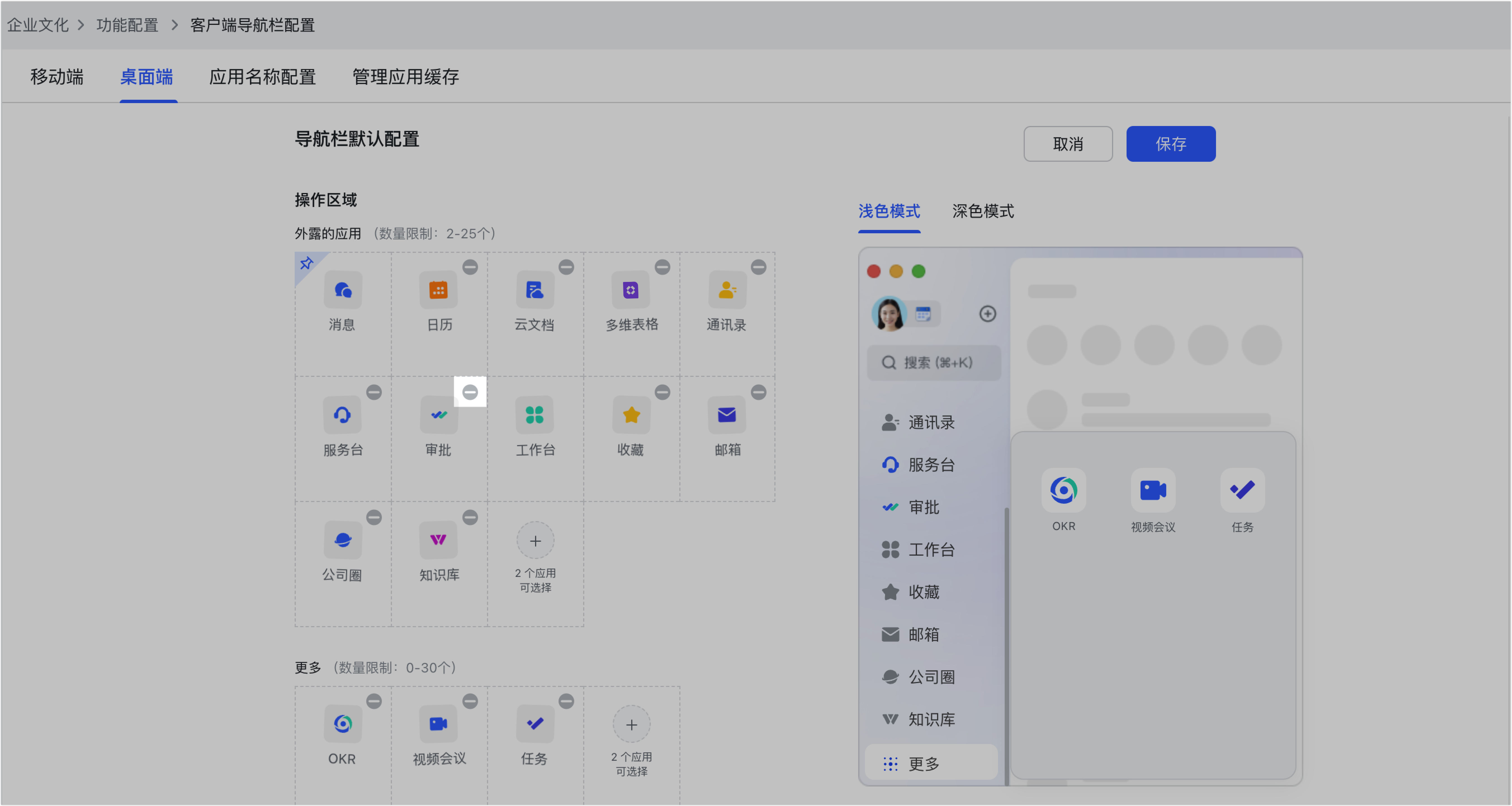
Task: Select the 服务台 app icon in grid
Action: [343, 415]
